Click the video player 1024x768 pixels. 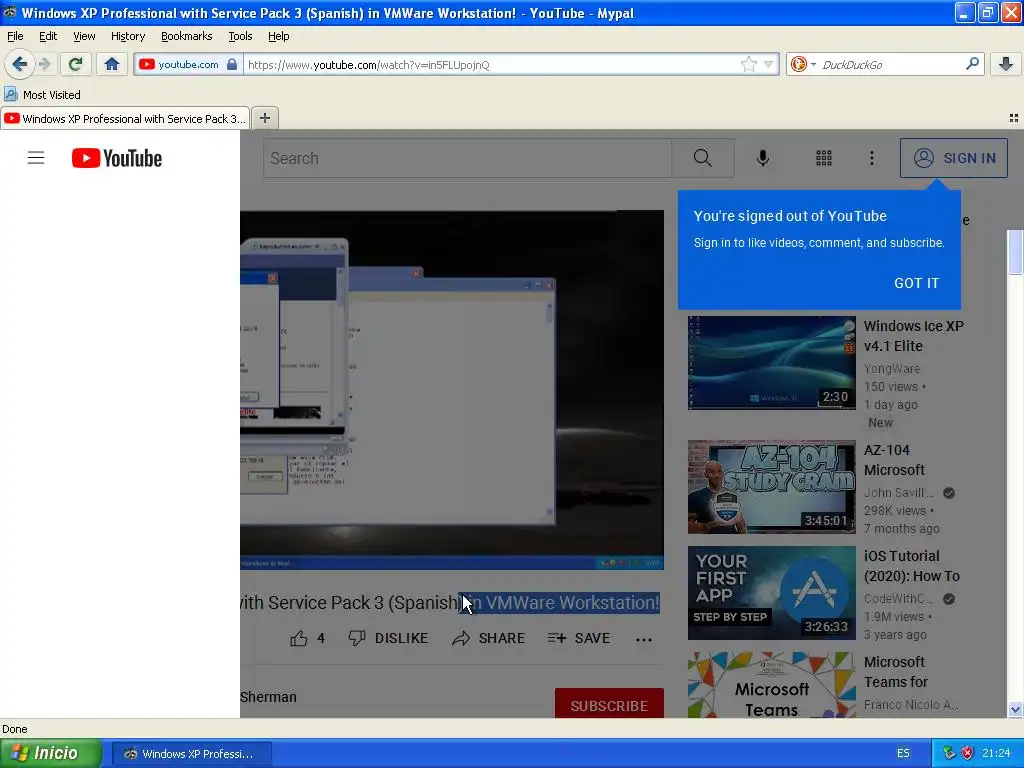pos(452,390)
